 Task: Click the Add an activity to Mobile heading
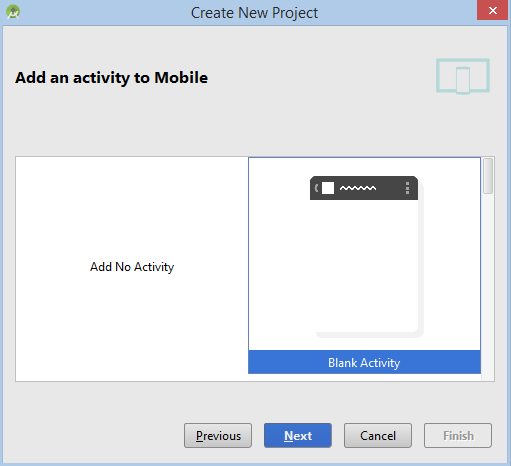click(x=112, y=78)
